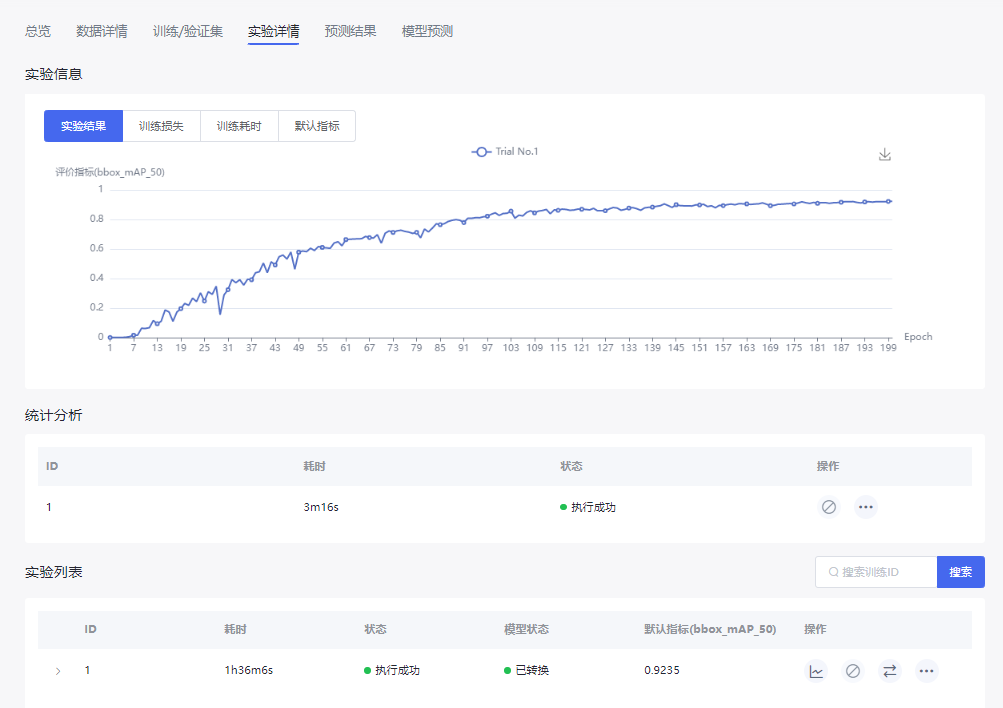Show 训练耗时 chart
The image size is (1003, 708).
point(239,126)
